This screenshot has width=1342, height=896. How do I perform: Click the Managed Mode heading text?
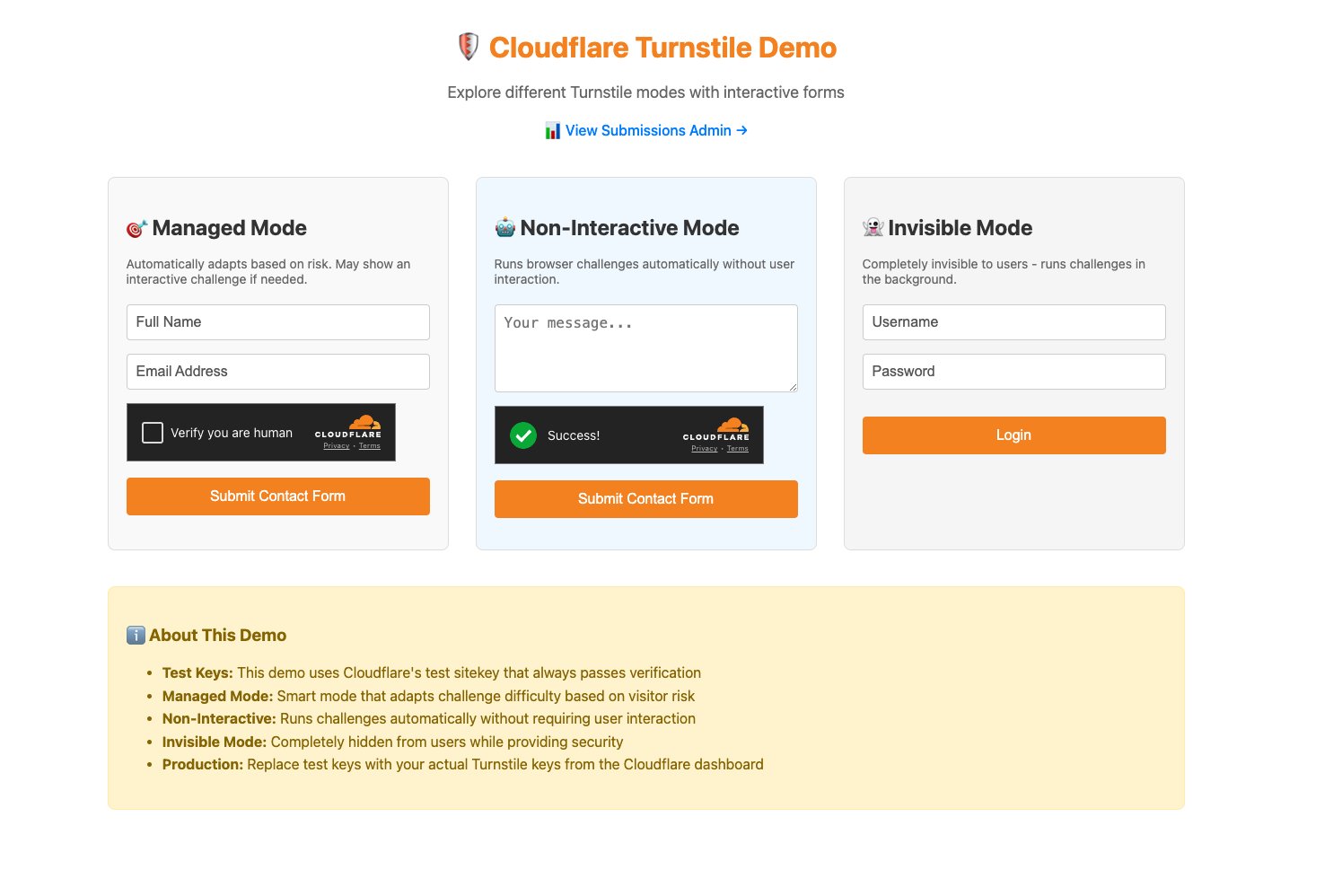pyautogui.click(x=230, y=228)
